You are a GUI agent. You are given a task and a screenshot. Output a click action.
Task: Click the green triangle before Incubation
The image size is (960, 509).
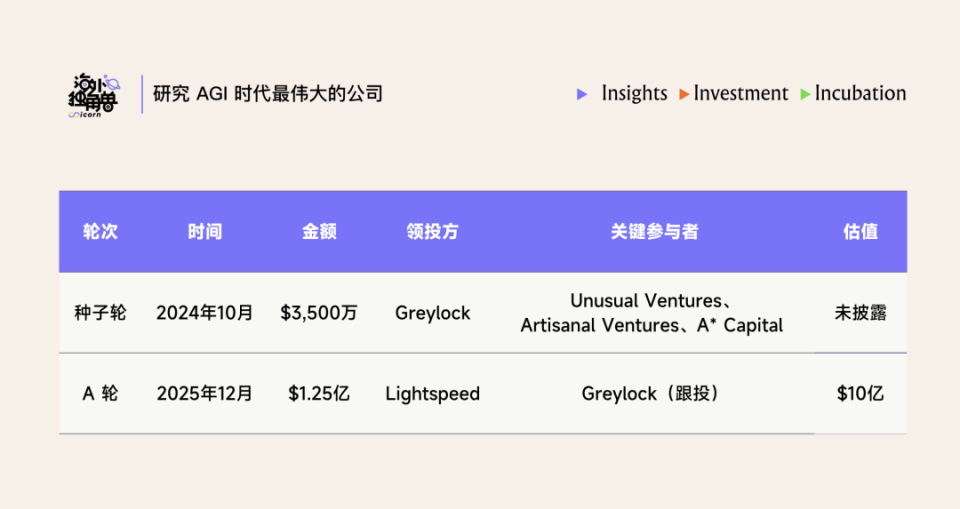(x=805, y=94)
